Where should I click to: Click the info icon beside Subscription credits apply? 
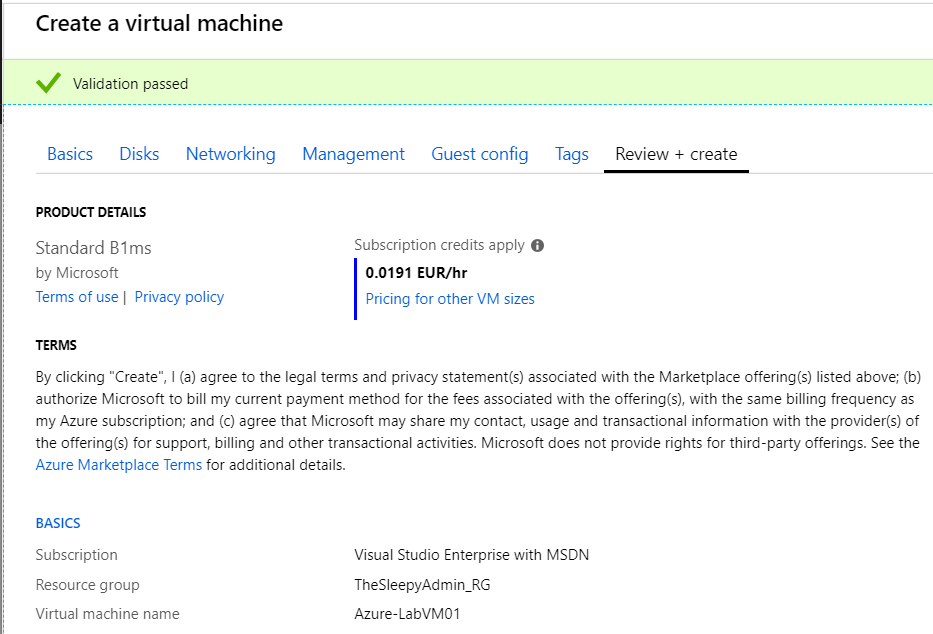(538, 245)
